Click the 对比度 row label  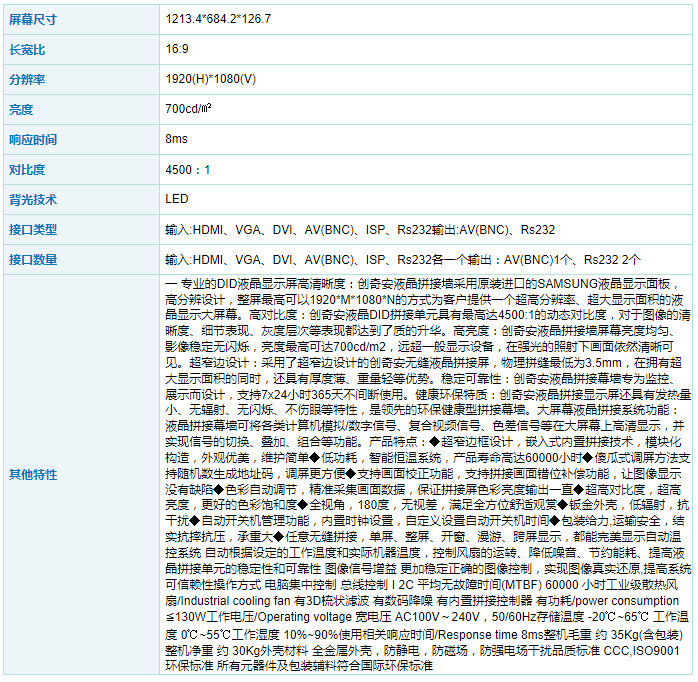click(27, 169)
